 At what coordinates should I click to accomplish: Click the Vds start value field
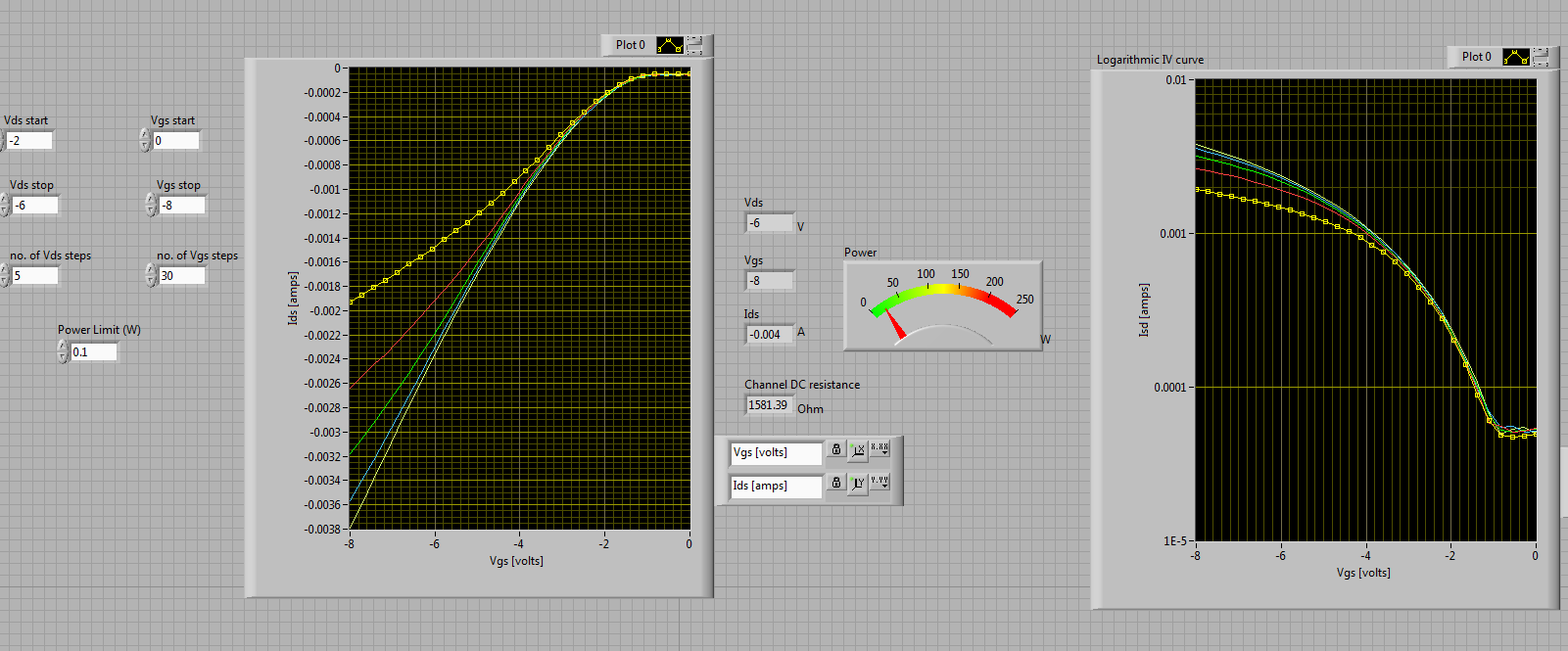coord(29,141)
